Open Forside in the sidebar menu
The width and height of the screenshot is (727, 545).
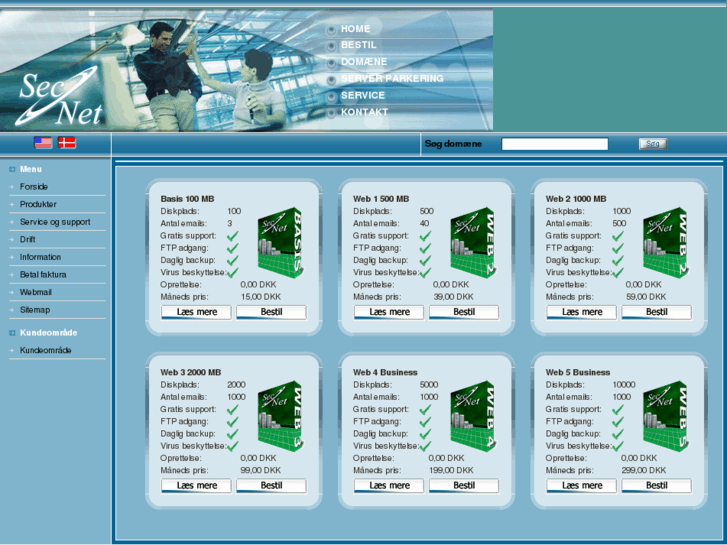point(34,187)
